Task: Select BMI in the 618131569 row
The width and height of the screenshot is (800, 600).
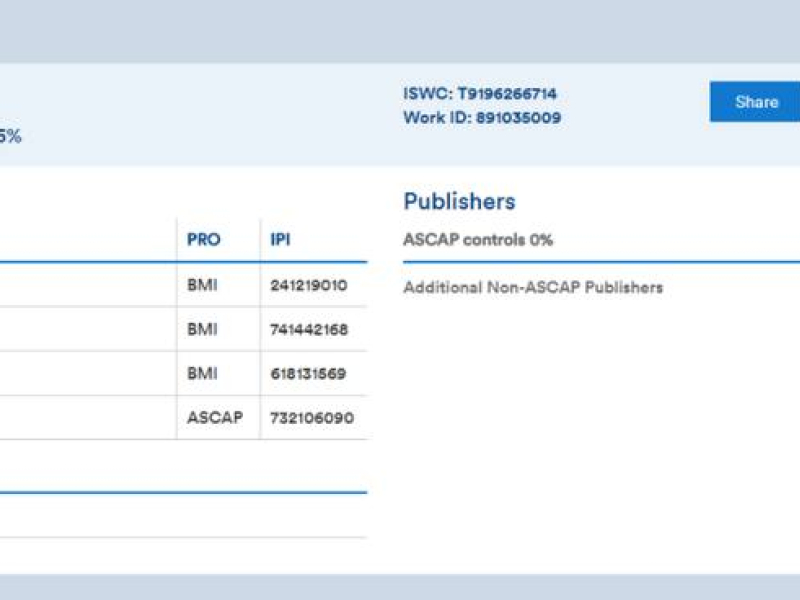Action: pos(202,374)
